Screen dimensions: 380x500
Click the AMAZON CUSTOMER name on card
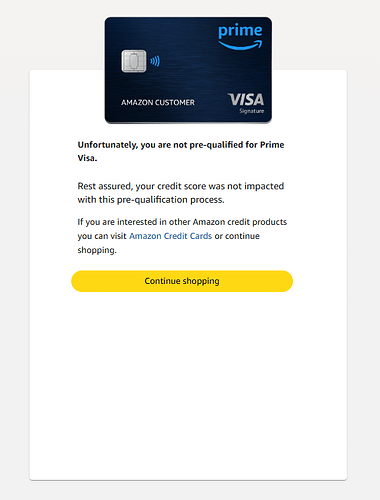158,102
